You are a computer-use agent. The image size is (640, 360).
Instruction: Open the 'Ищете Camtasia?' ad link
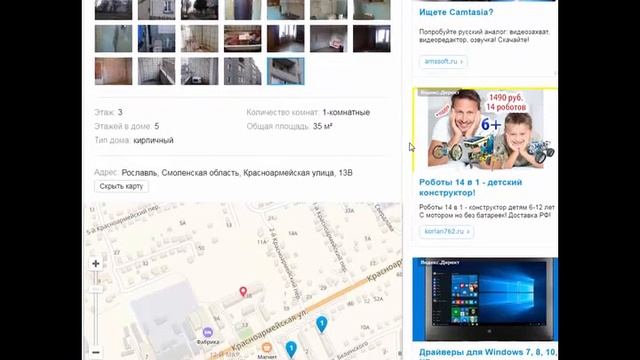456,12
